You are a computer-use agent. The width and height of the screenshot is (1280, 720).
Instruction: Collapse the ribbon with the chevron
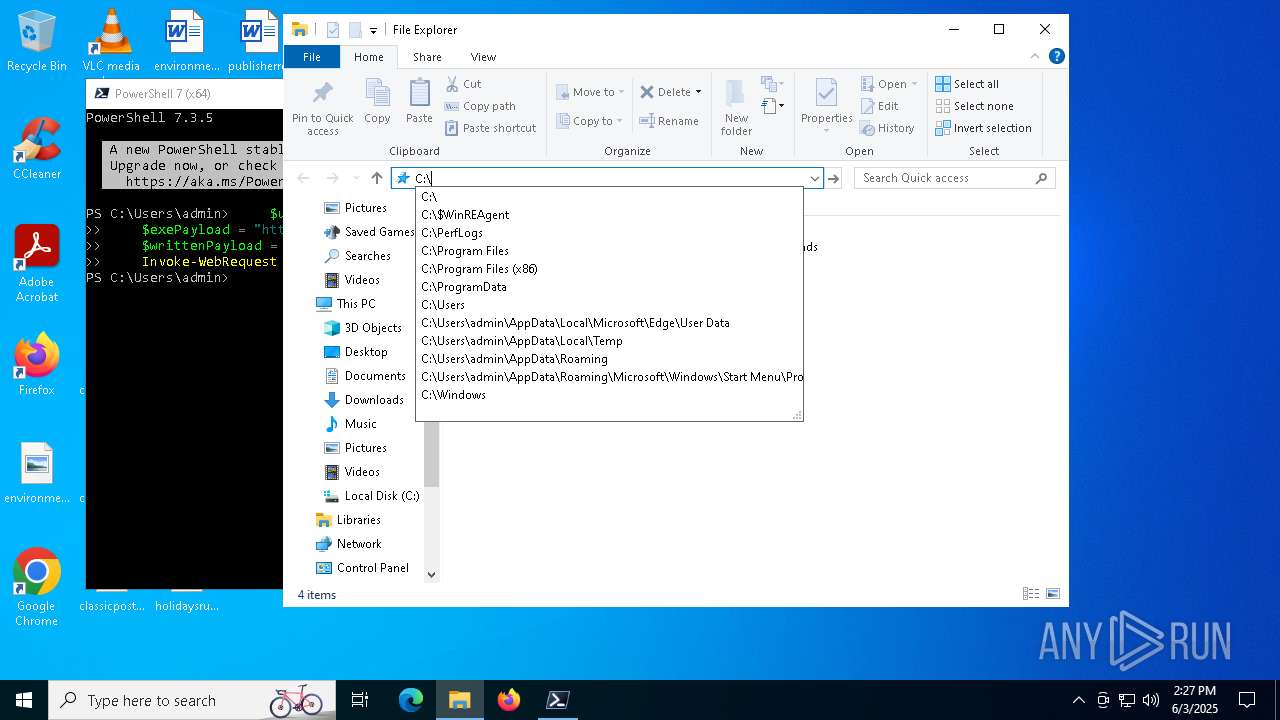(1035, 57)
